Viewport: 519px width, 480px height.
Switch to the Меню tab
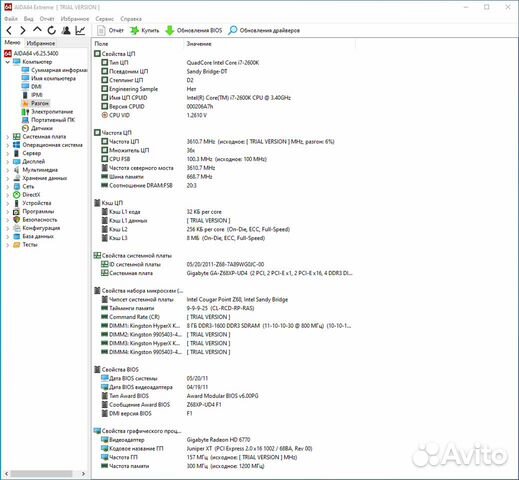(12, 43)
